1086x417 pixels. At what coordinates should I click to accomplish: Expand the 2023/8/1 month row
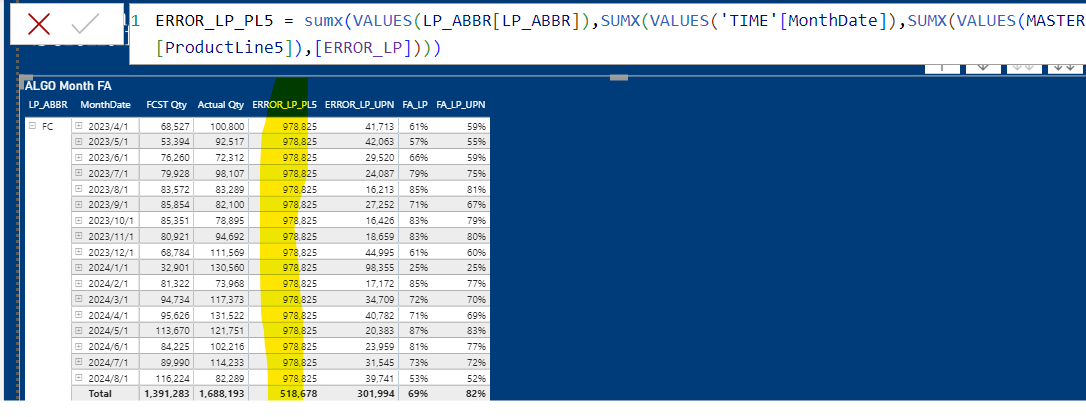point(78,188)
